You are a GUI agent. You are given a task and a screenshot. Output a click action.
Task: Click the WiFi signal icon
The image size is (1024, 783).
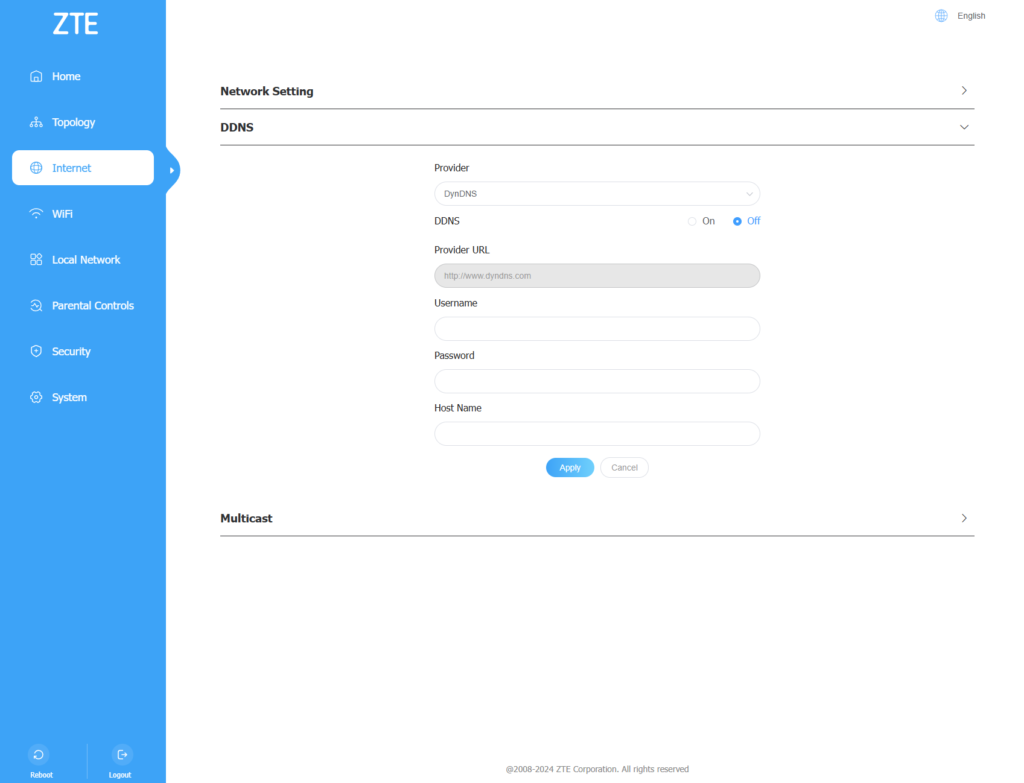[37, 214]
